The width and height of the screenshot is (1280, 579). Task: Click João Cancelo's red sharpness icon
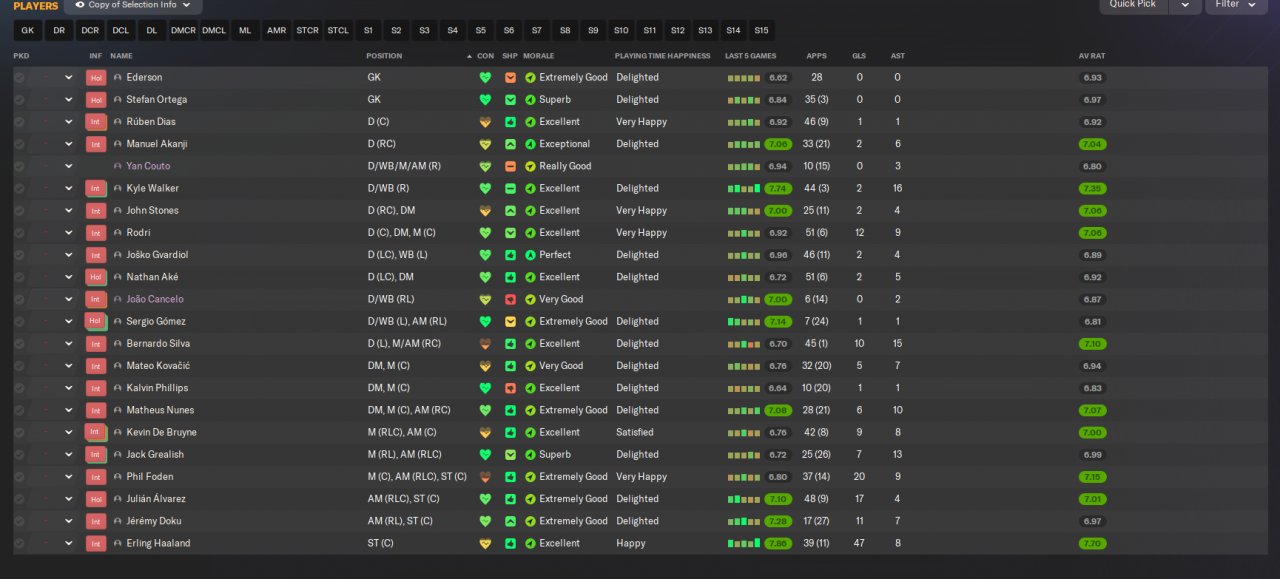pyautogui.click(x=510, y=299)
